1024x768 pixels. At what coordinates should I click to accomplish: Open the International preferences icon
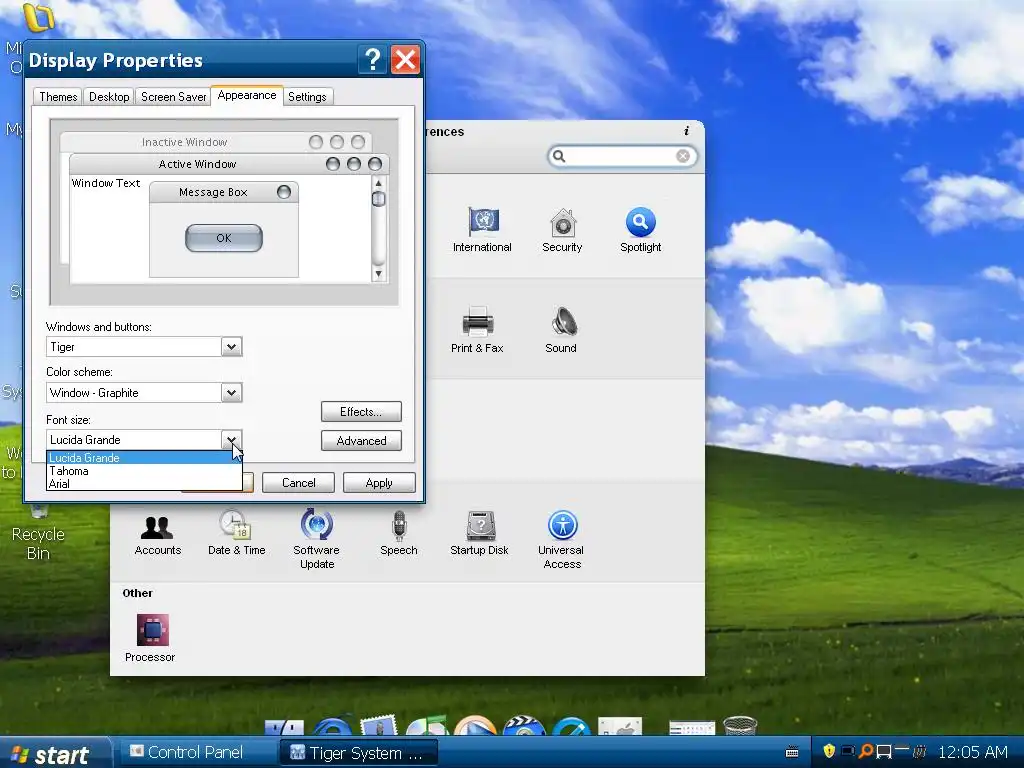[483, 221]
